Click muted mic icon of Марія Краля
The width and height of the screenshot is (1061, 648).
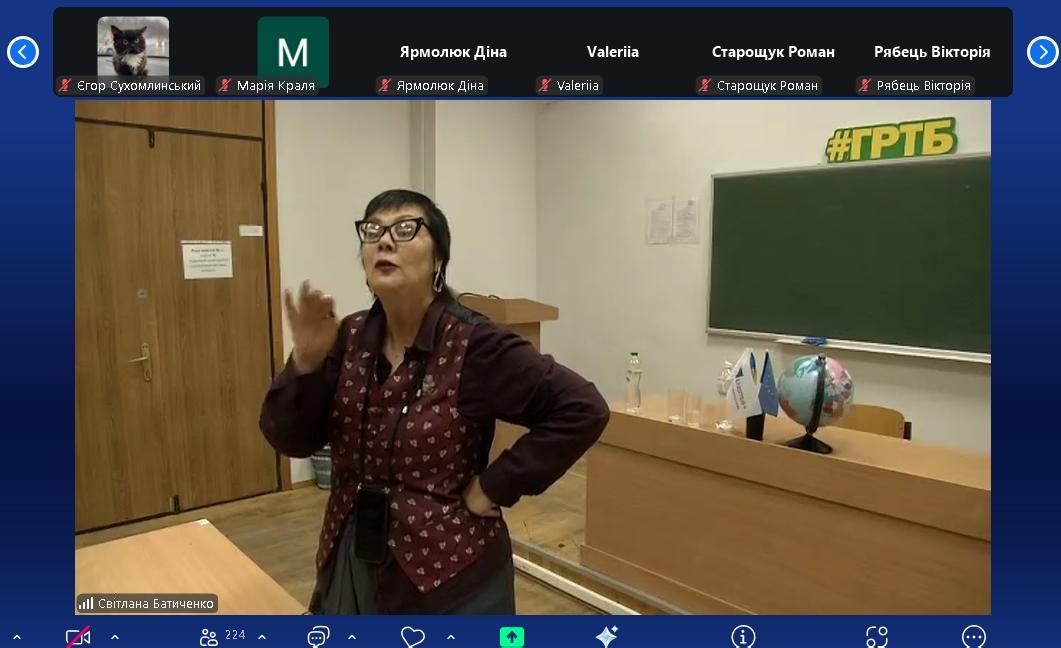click(225, 85)
